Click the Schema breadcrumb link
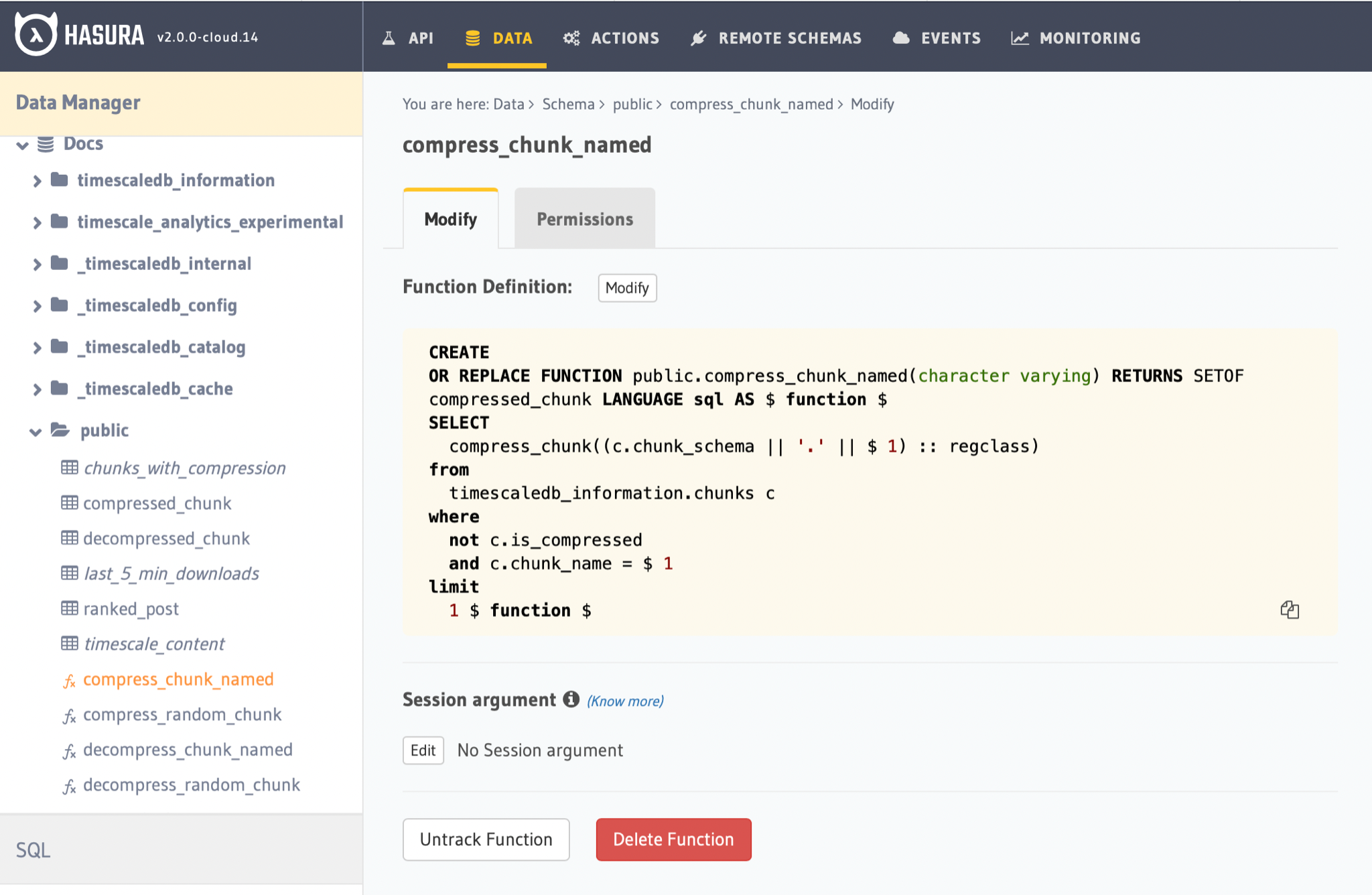Screen dimensions: 1372x895 [568, 104]
